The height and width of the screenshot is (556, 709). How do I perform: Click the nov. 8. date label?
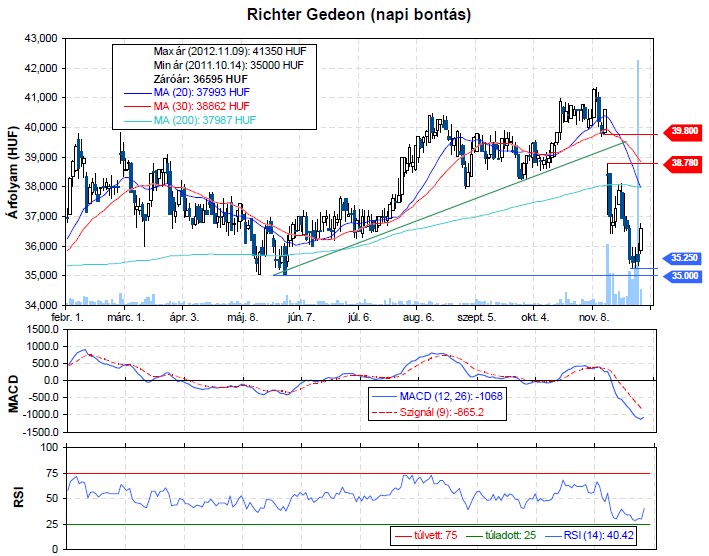(594, 317)
